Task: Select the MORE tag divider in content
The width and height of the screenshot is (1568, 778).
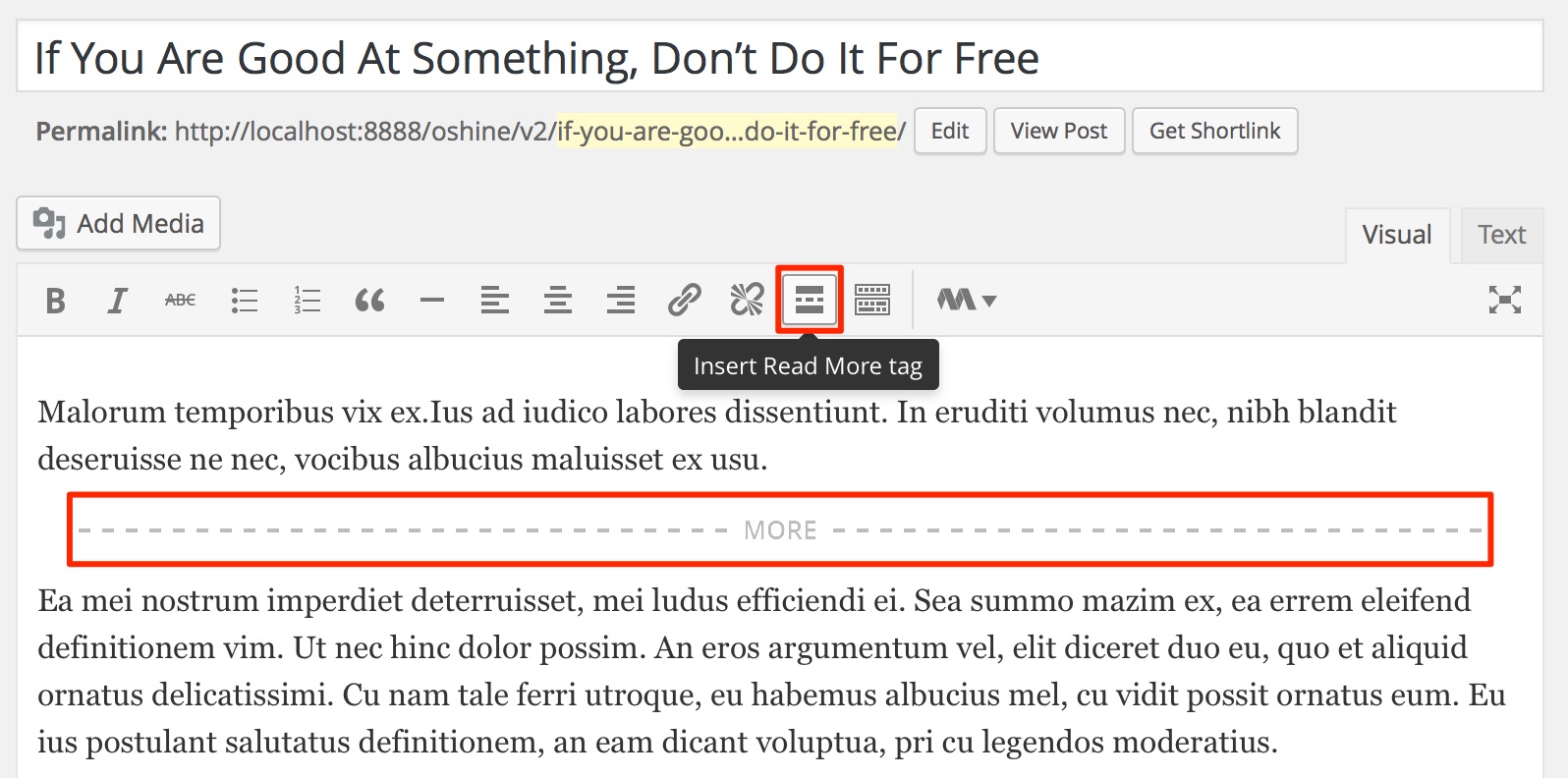Action: point(780,529)
